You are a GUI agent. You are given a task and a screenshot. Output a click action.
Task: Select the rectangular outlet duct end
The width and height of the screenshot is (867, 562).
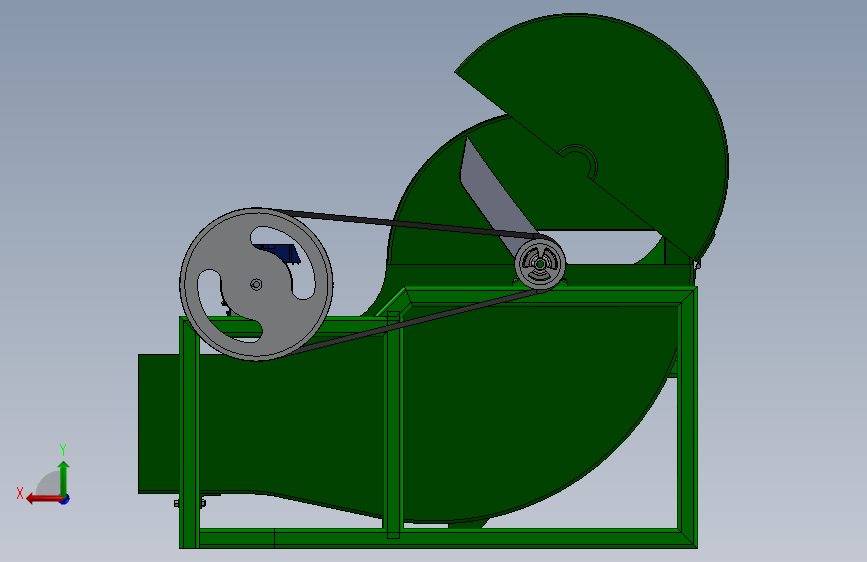tap(159, 424)
